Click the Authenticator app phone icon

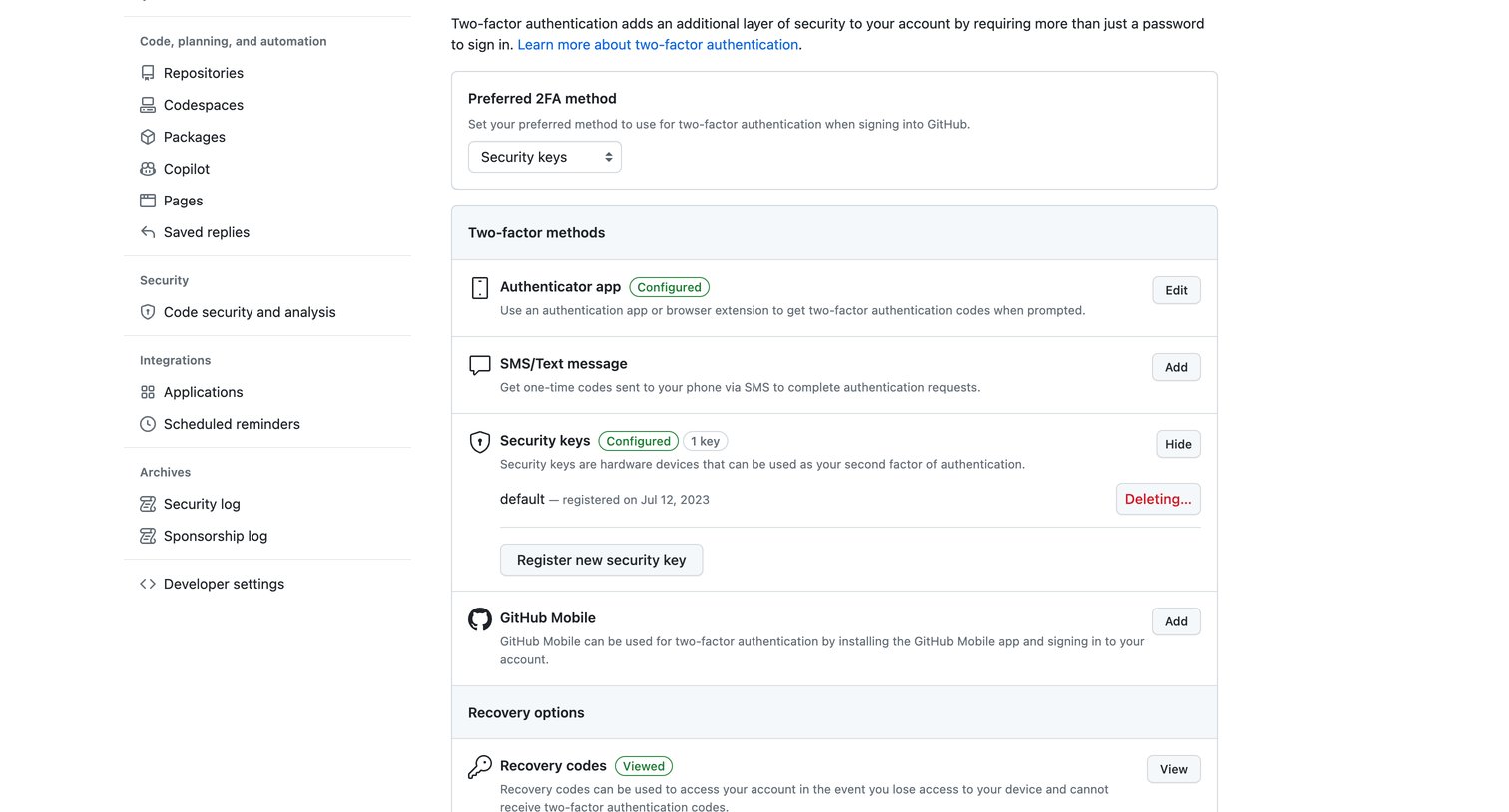(480, 288)
